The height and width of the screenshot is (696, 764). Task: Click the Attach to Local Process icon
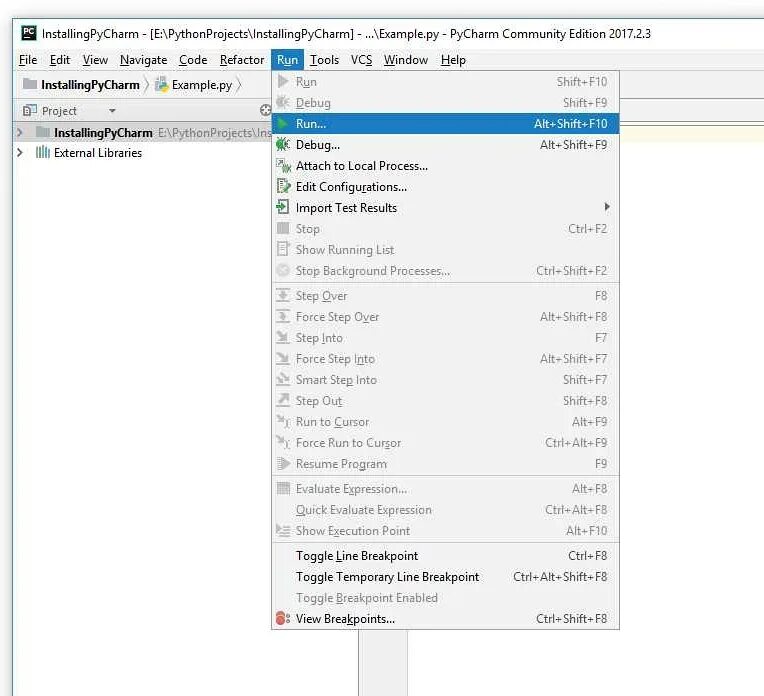click(x=283, y=166)
